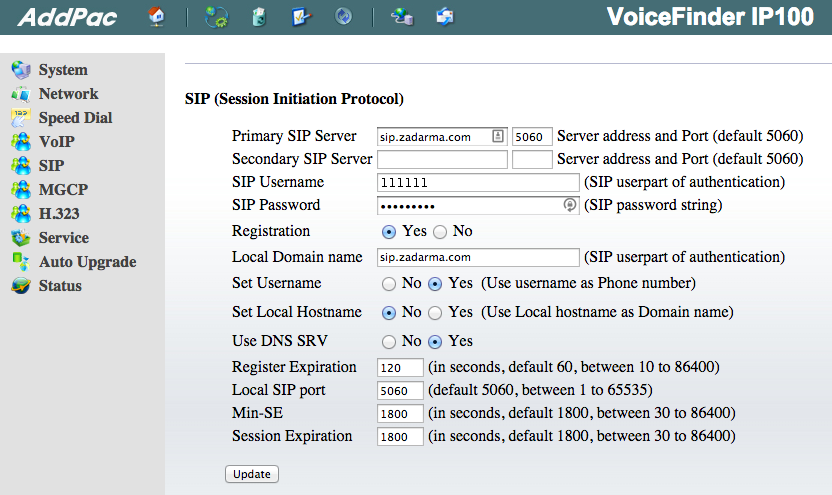Viewport: 832px width, 495px height.
Task: Click the Network icon in sidebar
Action: coord(20,94)
